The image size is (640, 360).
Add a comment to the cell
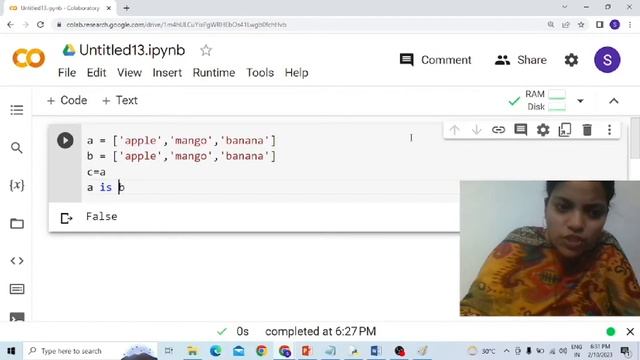(x=520, y=130)
